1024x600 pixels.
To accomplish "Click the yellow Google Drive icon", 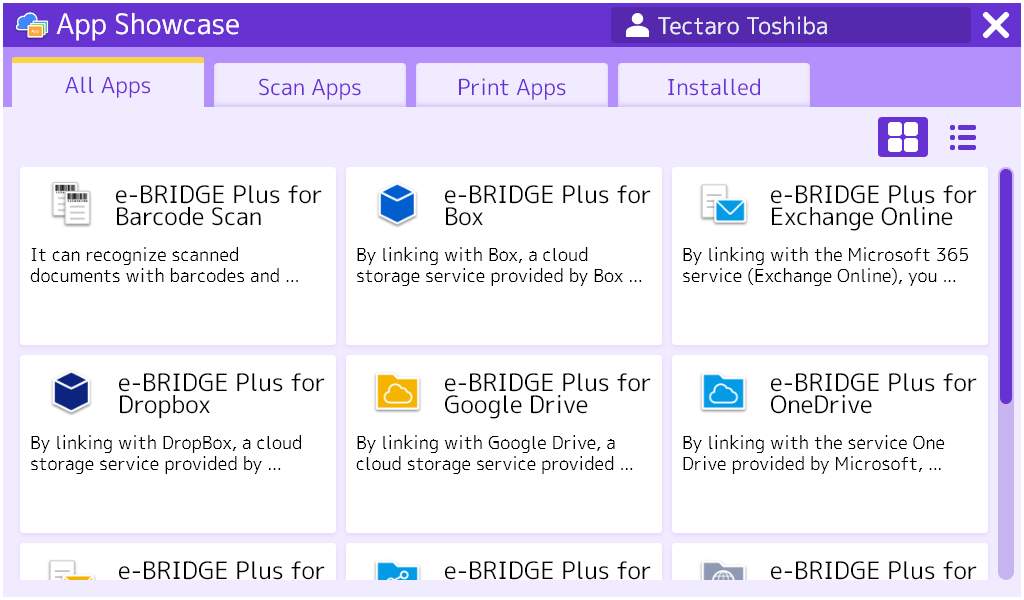I will [x=397, y=392].
